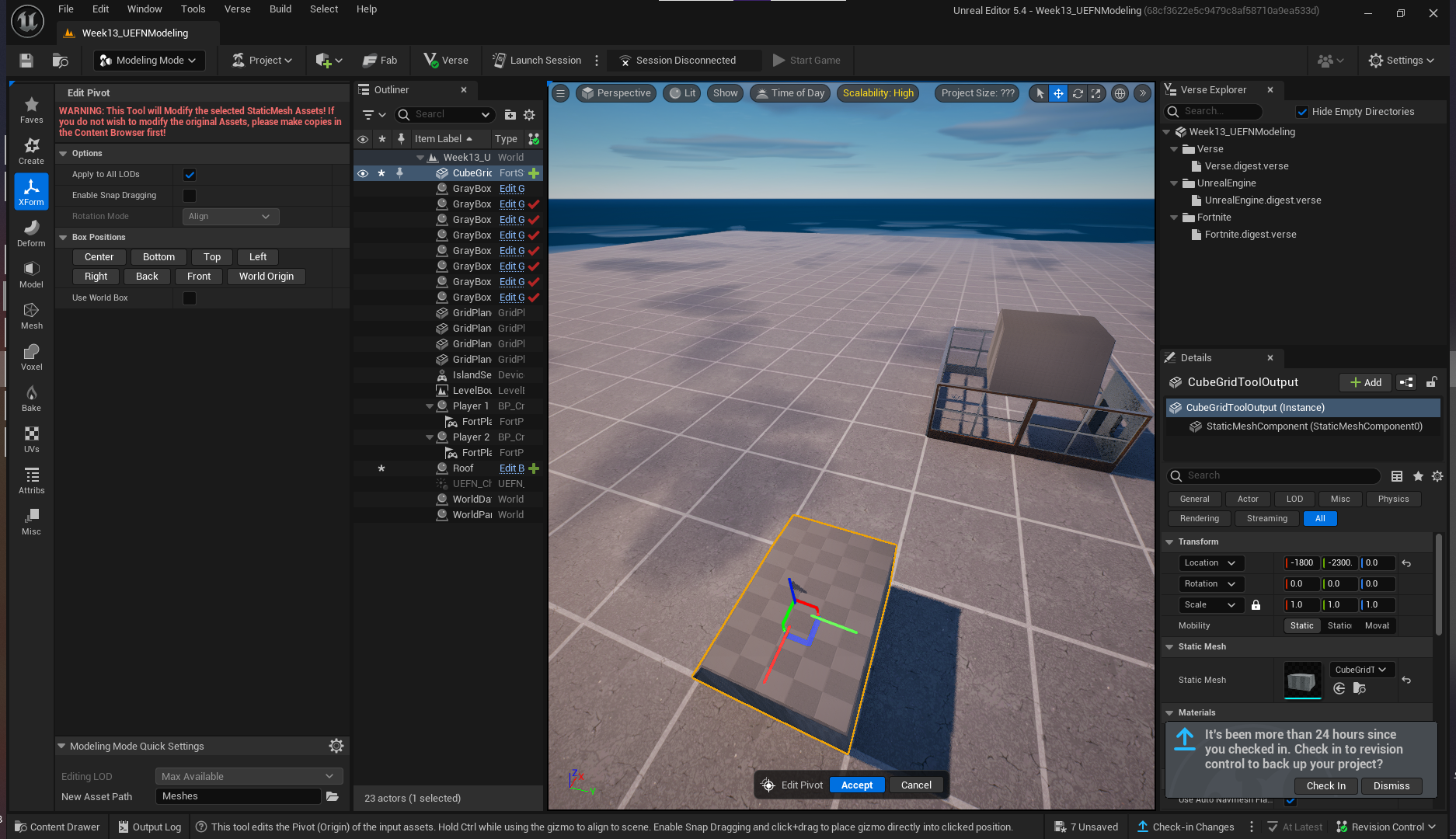Toggle the scale lock icon
Screen dimensions: 1456x839
coord(1256,605)
